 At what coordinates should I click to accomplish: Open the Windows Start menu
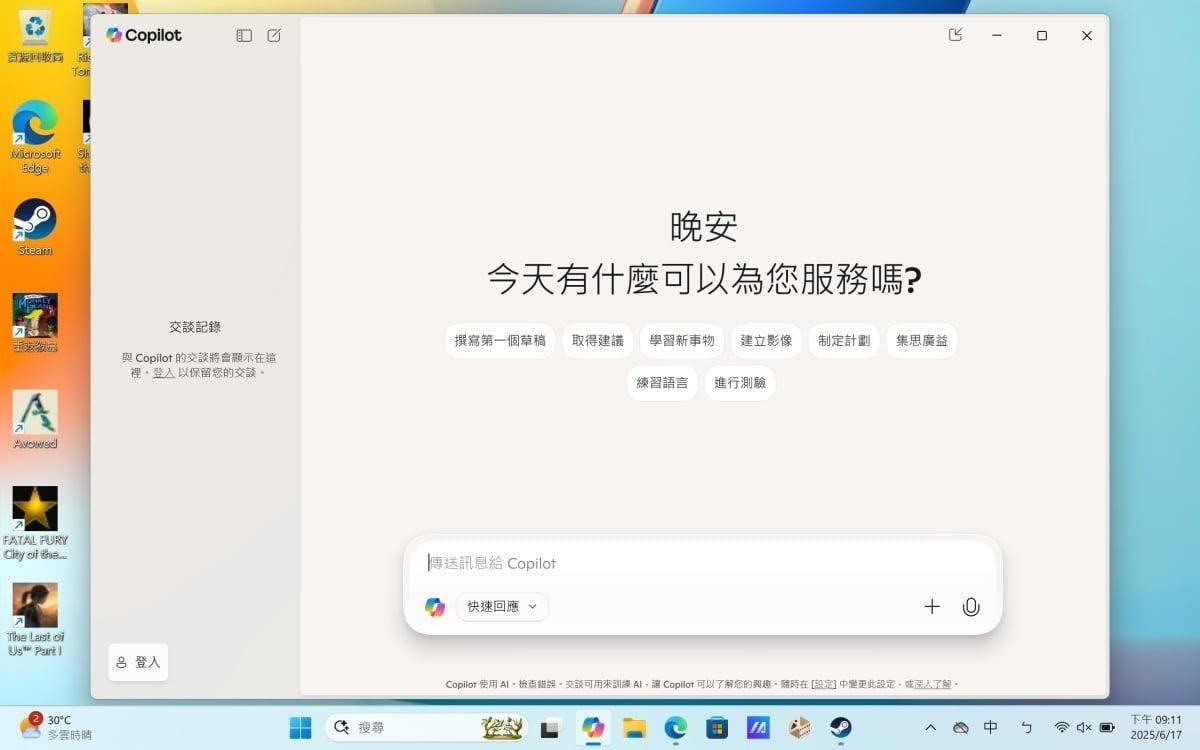300,727
